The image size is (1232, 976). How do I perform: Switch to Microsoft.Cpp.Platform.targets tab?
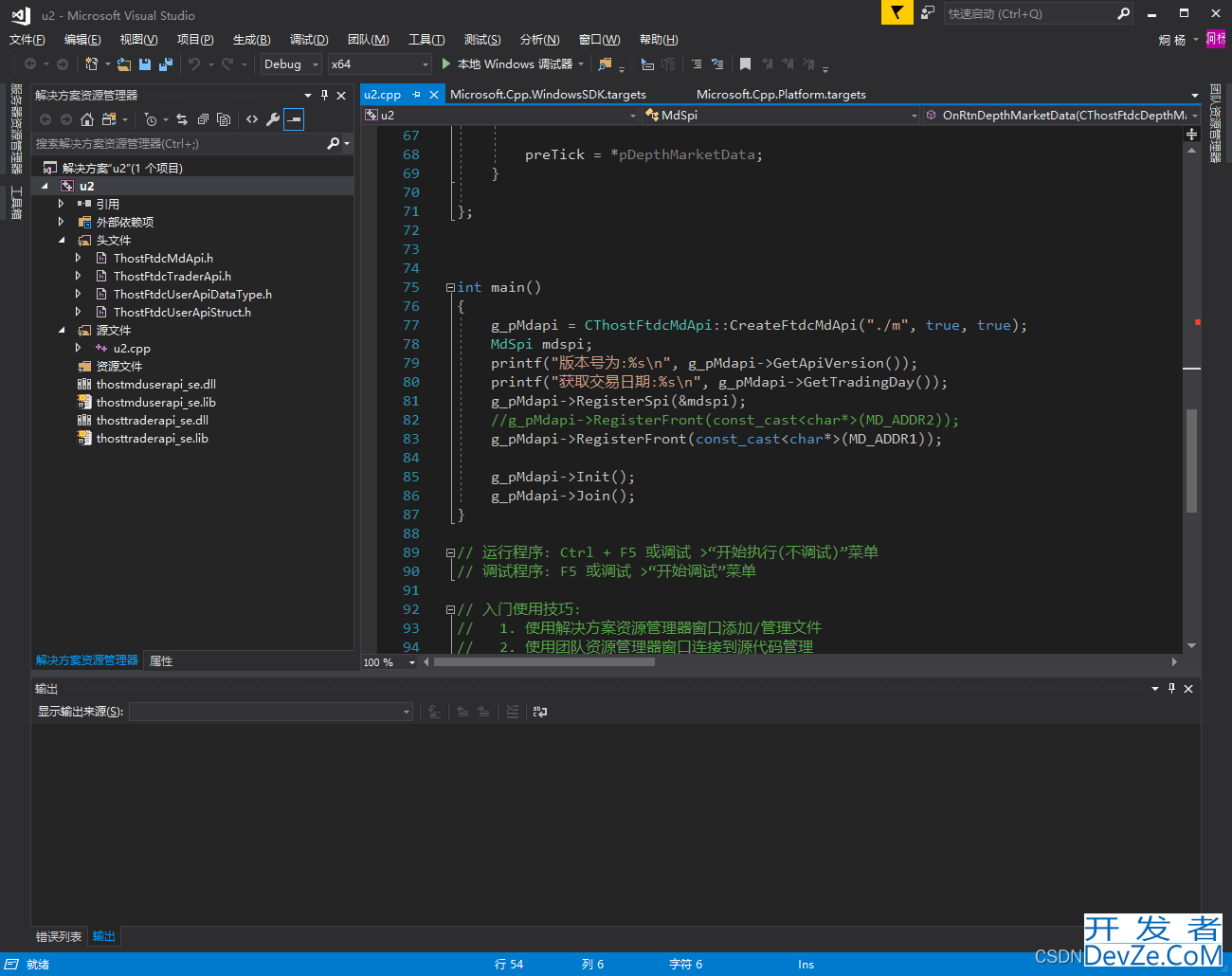coord(781,94)
